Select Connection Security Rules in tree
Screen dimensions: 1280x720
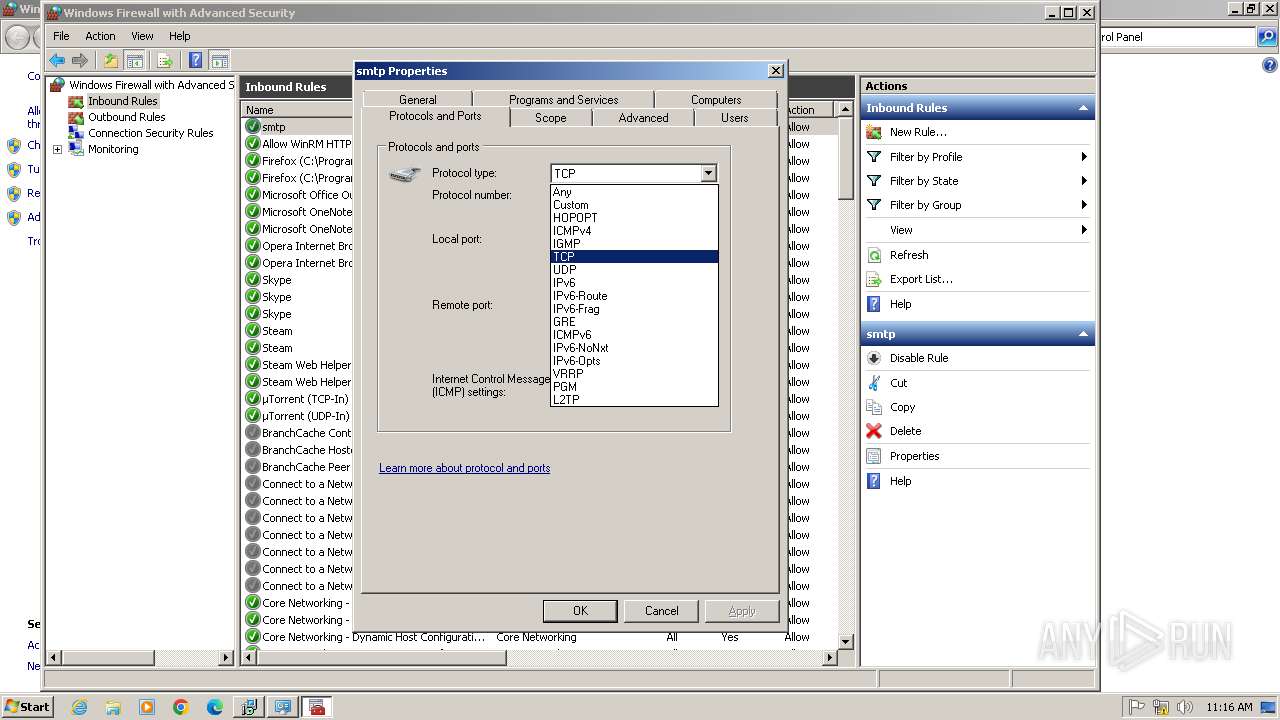pos(150,133)
